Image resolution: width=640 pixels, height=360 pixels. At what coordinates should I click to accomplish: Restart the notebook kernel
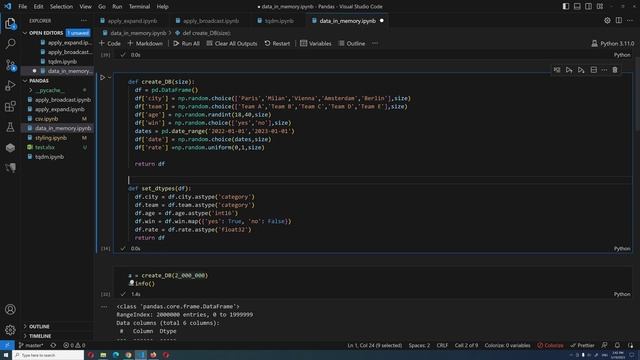(277, 43)
